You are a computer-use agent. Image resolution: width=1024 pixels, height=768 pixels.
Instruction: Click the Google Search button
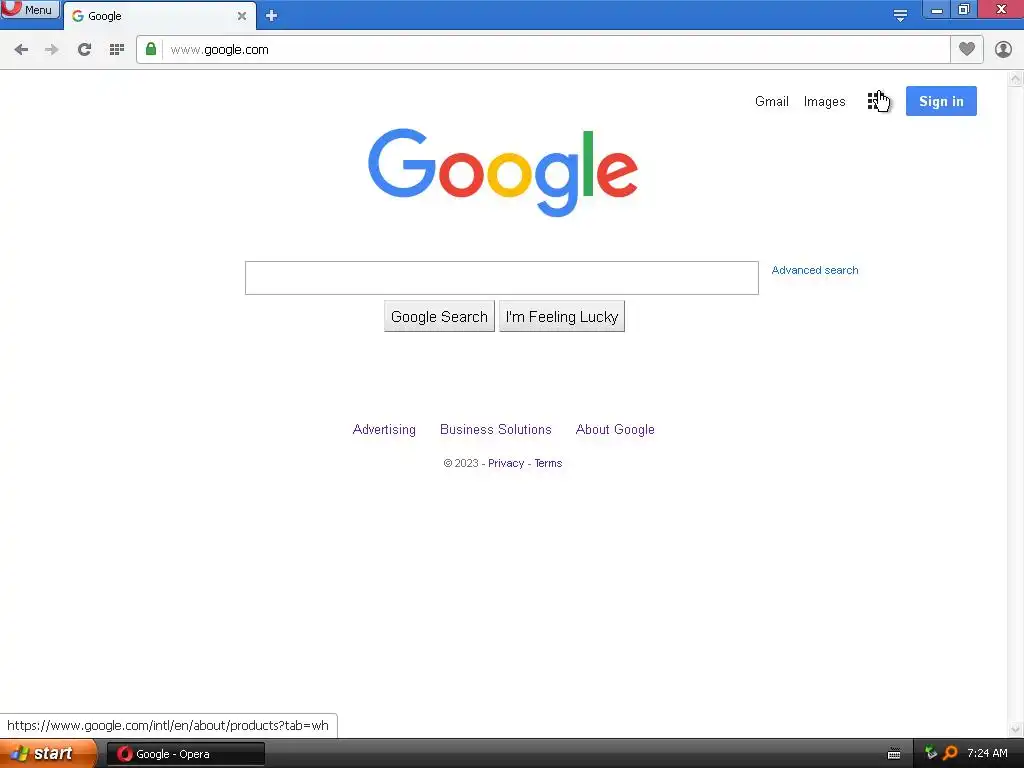coord(439,317)
